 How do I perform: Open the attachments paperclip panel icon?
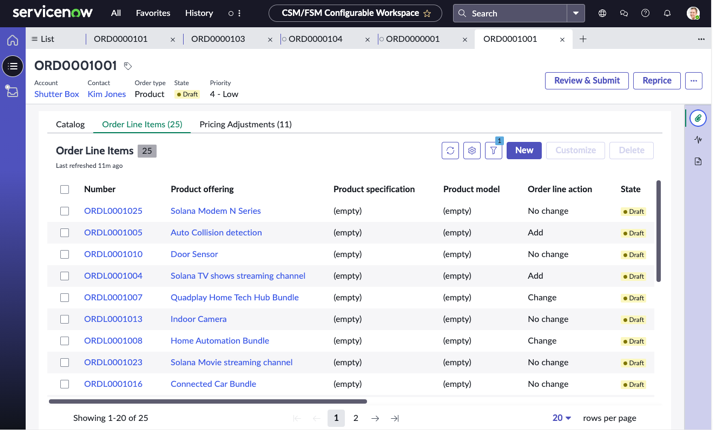click(x=698, y=118)
